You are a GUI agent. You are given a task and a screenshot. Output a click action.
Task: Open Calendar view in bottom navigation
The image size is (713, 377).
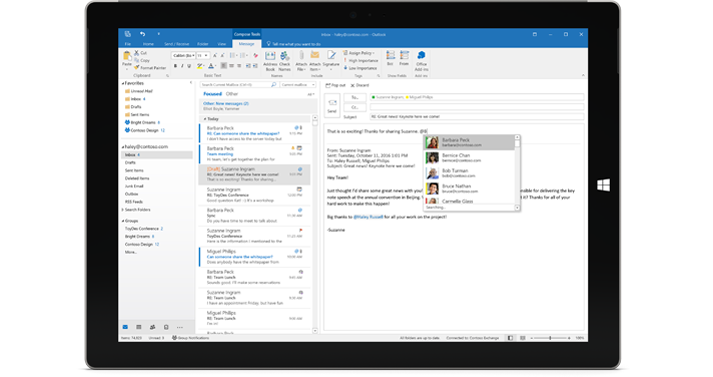pos(139,327)
